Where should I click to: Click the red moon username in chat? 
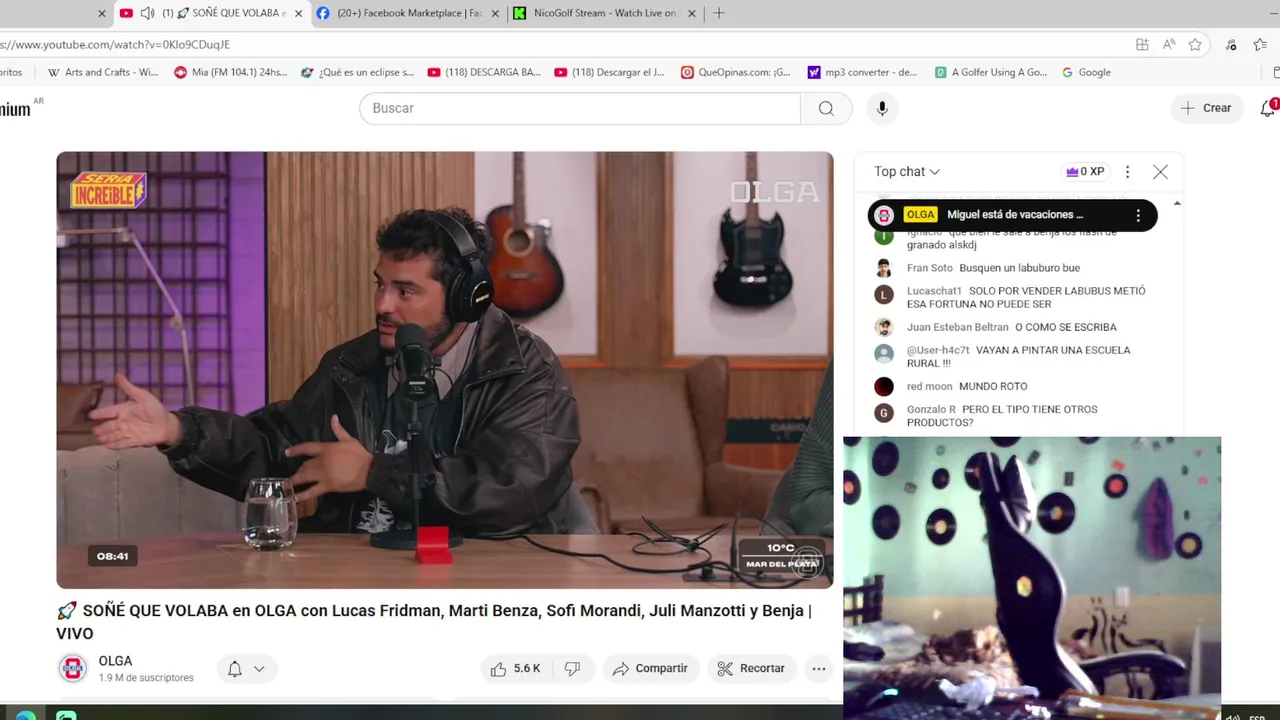[x=930, y=386]
